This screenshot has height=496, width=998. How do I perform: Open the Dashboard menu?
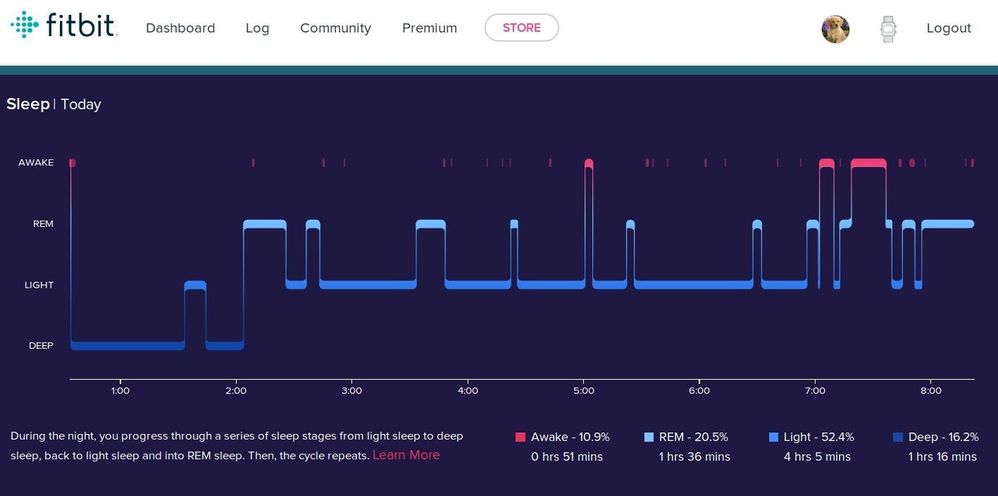point(180,28)
